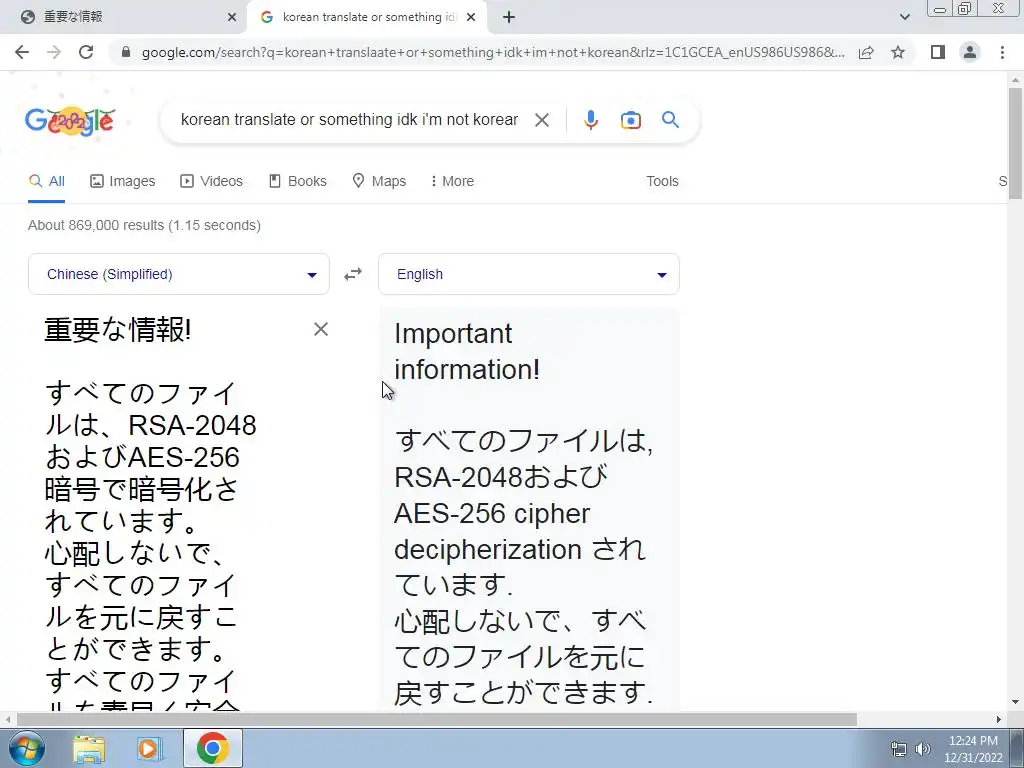Search by image with camera icon
Image resolution: width=1024 pixels, height=768 pixels.
click(x=630, y=120)
